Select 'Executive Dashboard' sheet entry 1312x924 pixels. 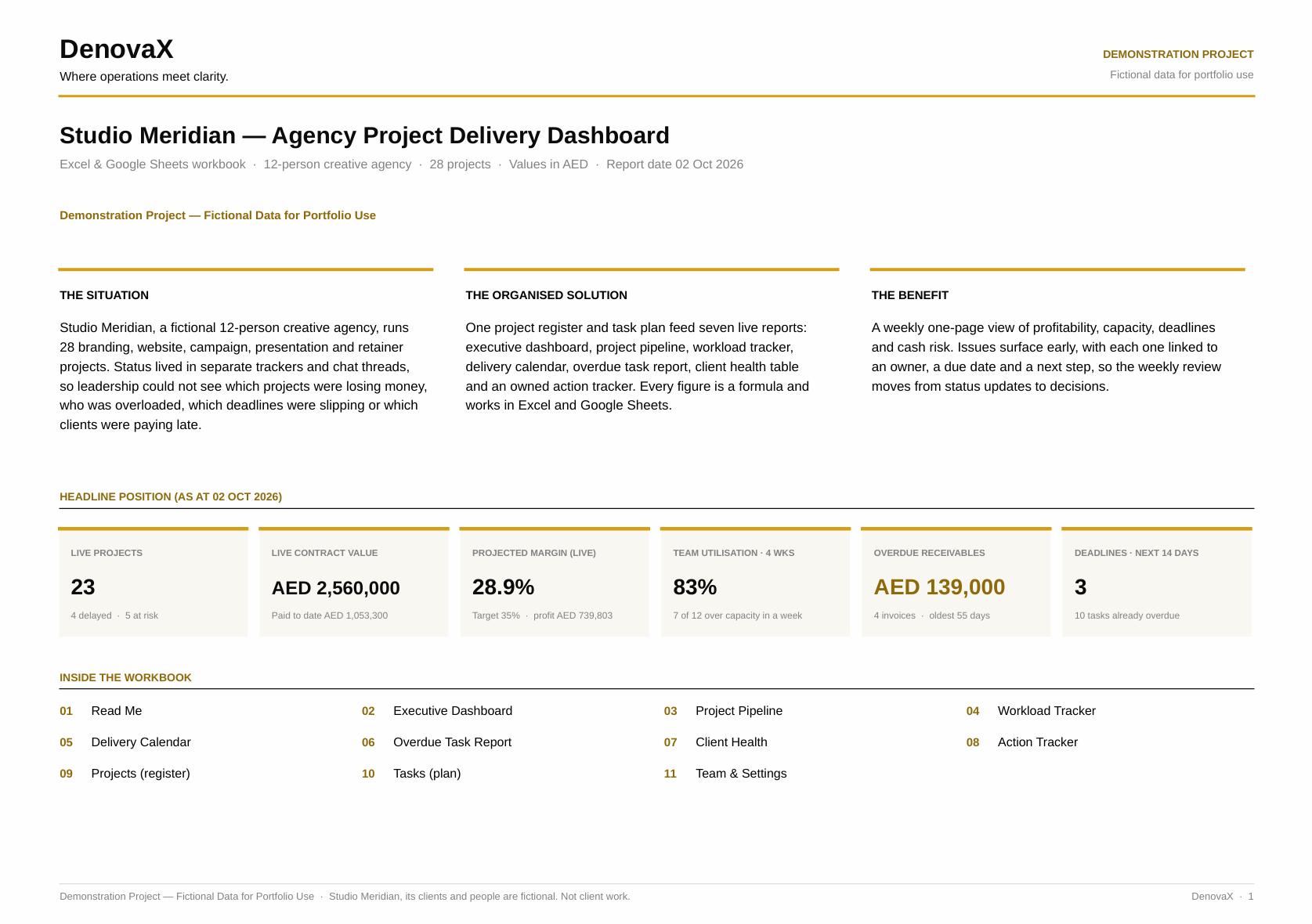437,711
